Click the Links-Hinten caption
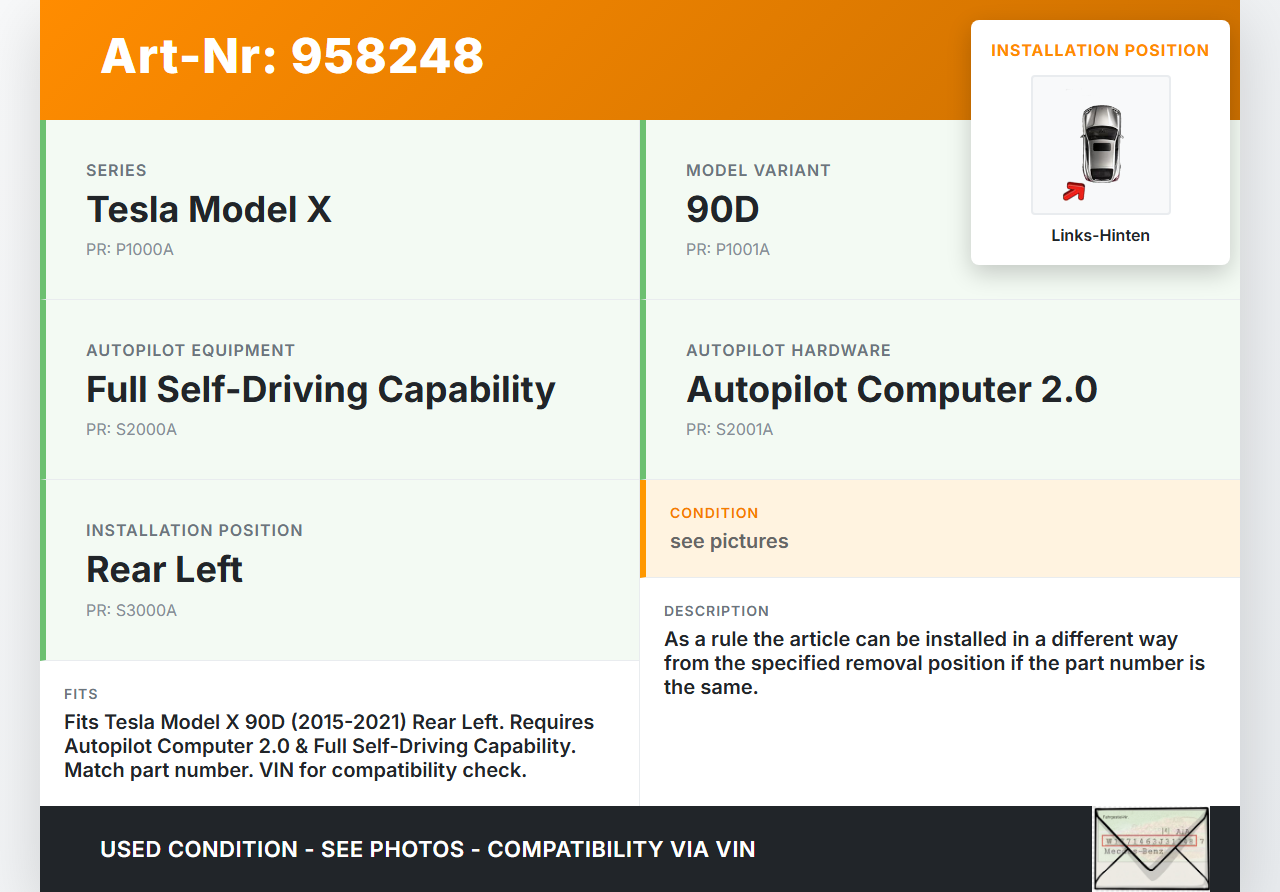The image size is (1280, 892). pyautogui.click(x=1100, y=236)
